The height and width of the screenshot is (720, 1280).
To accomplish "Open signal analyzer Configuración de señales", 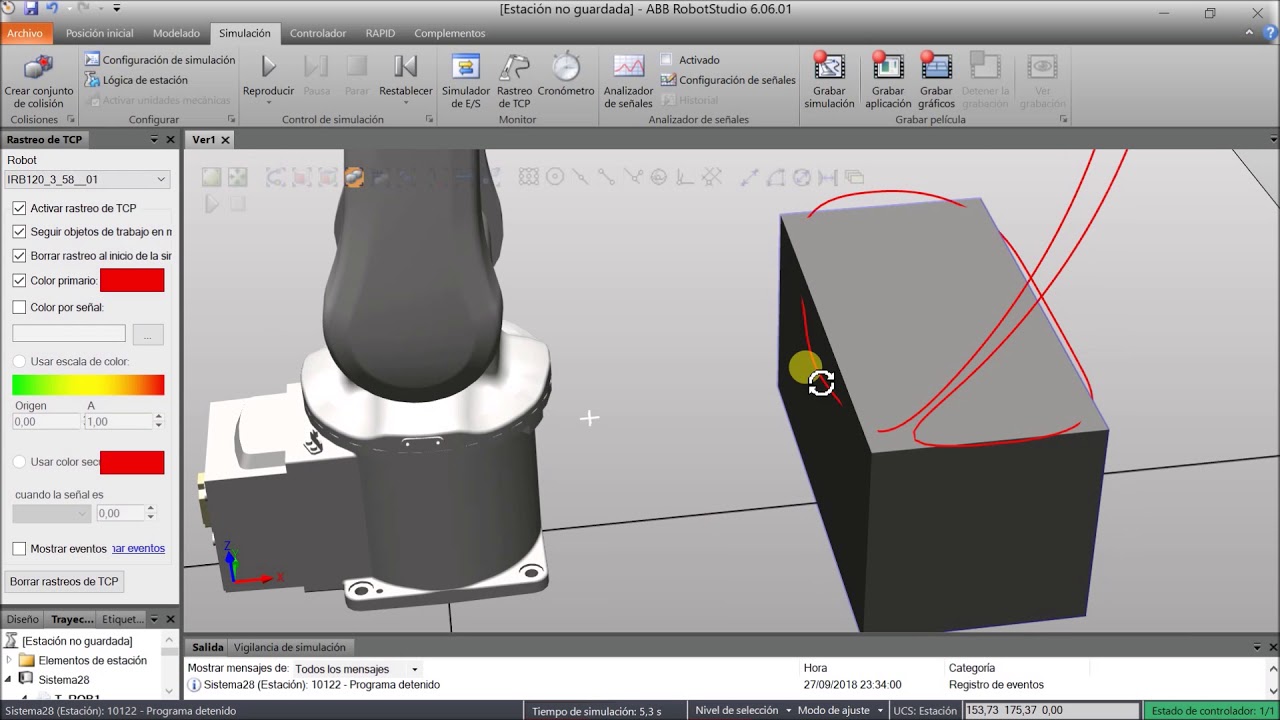I will pyautogui.click(x=728, y=80).
